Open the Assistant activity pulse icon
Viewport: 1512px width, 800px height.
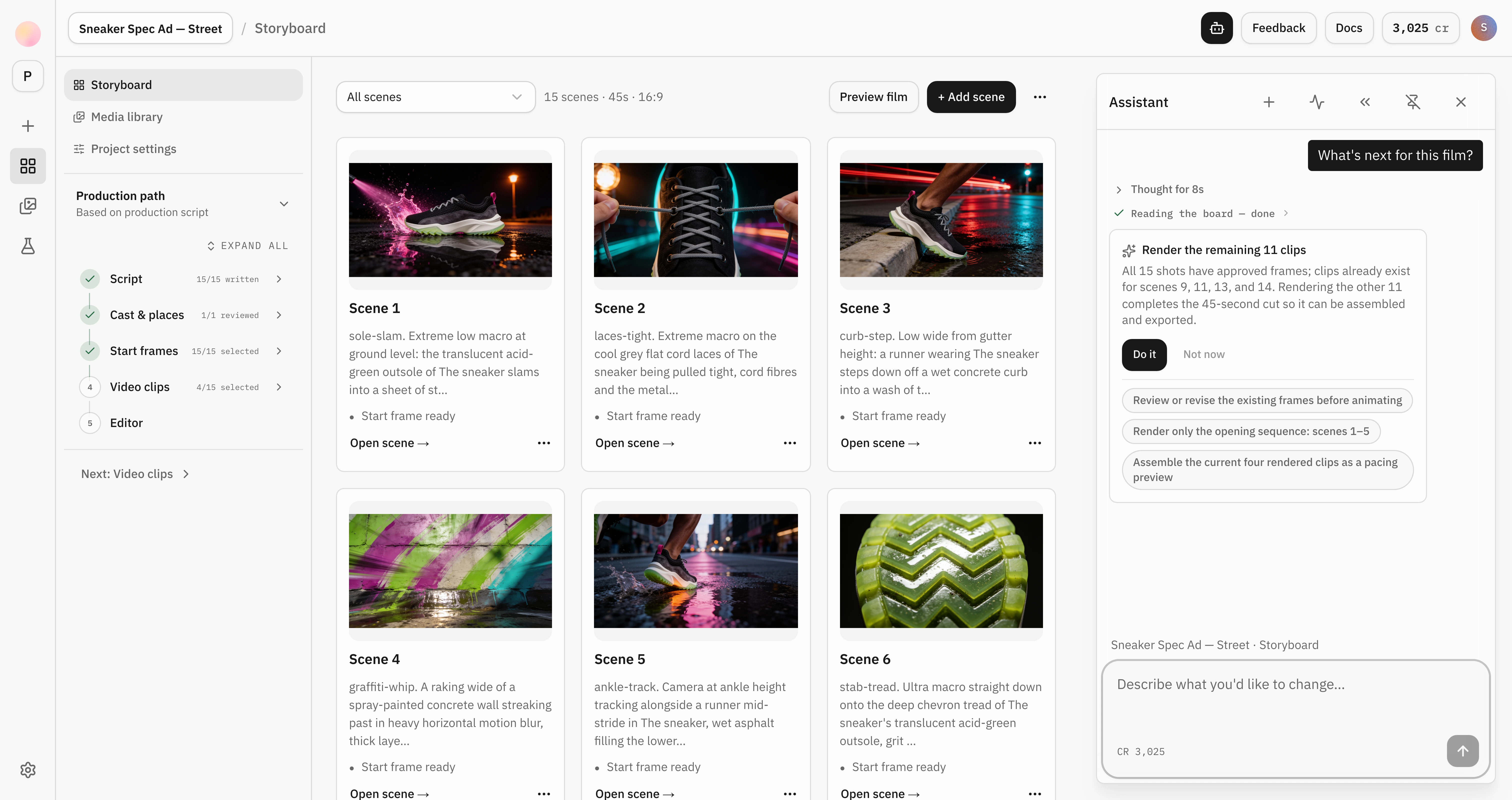1317,102
